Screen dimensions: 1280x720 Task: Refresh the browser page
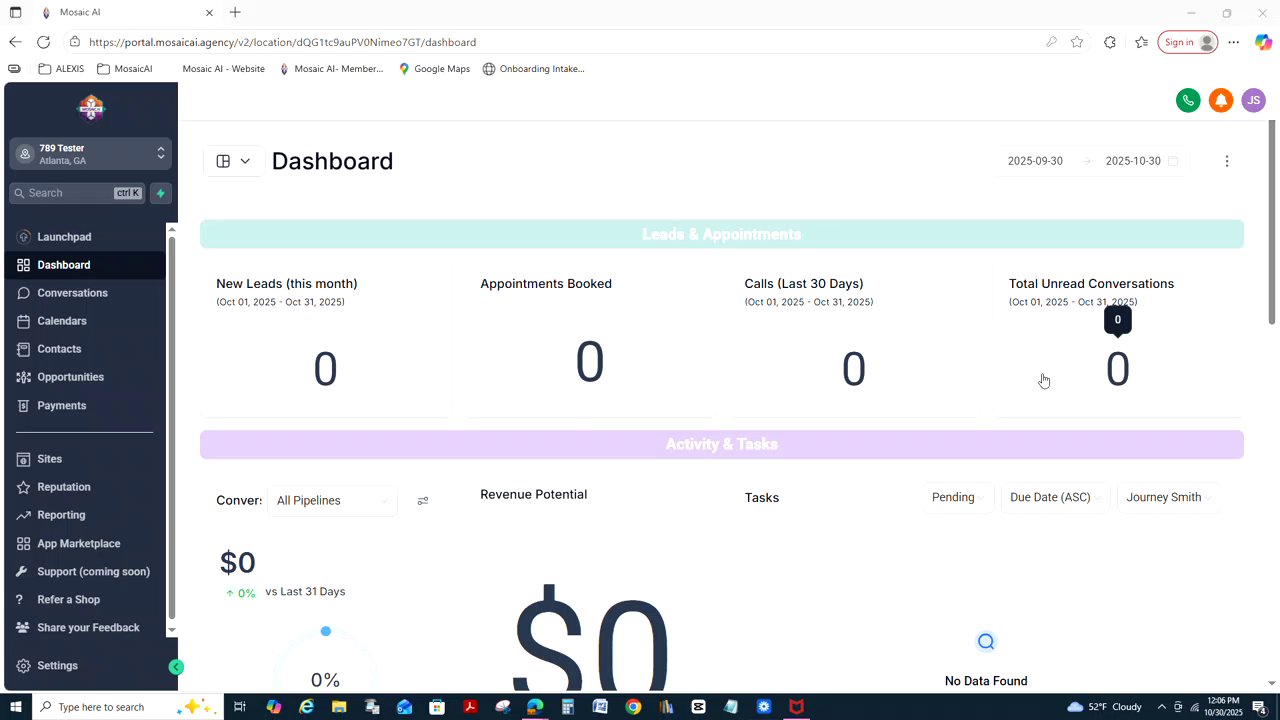pos(43,42)
